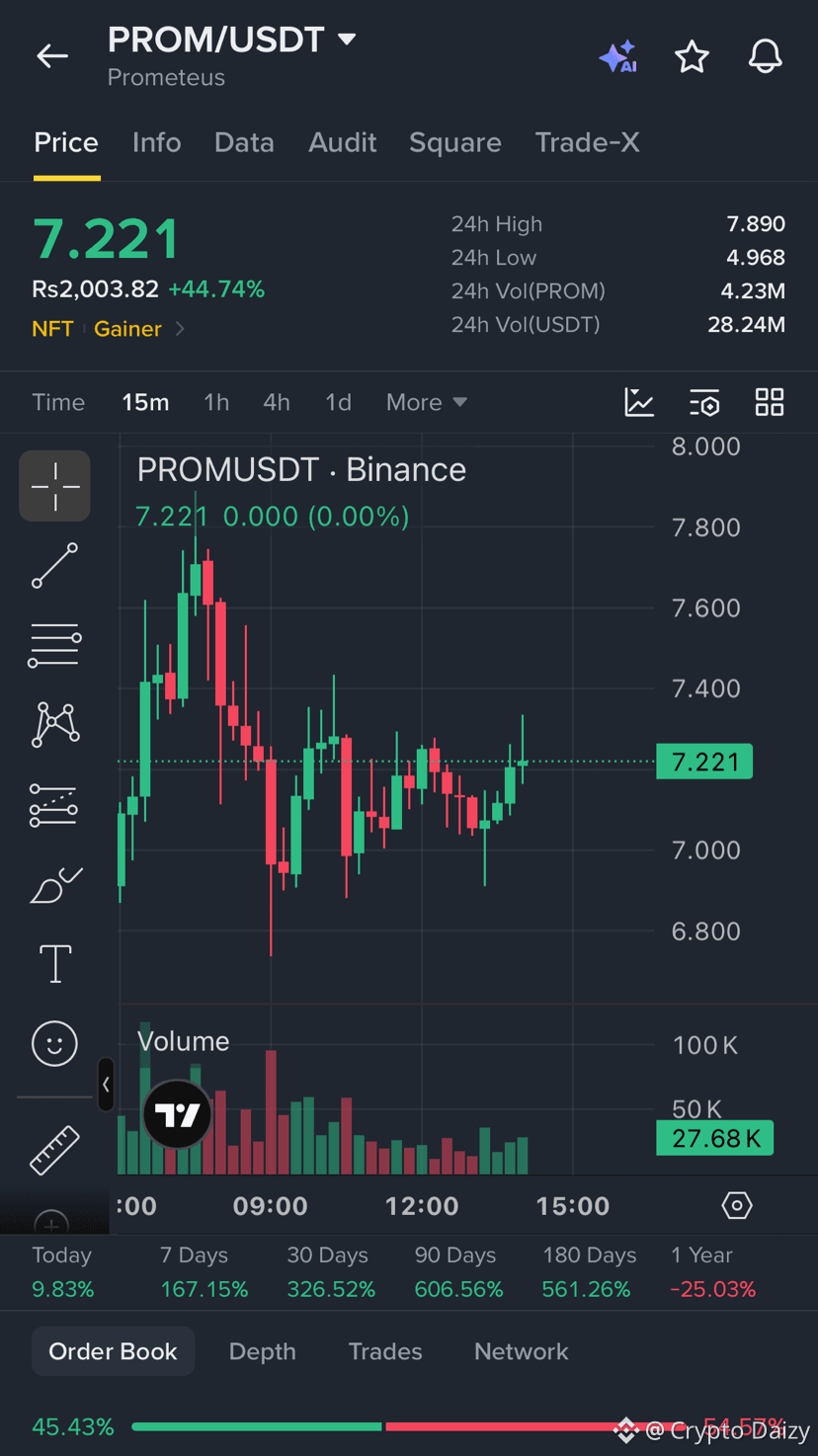This screenshot has height=1456, width=818.
Task: Open the Network tab
Action: coord(522,1351)
